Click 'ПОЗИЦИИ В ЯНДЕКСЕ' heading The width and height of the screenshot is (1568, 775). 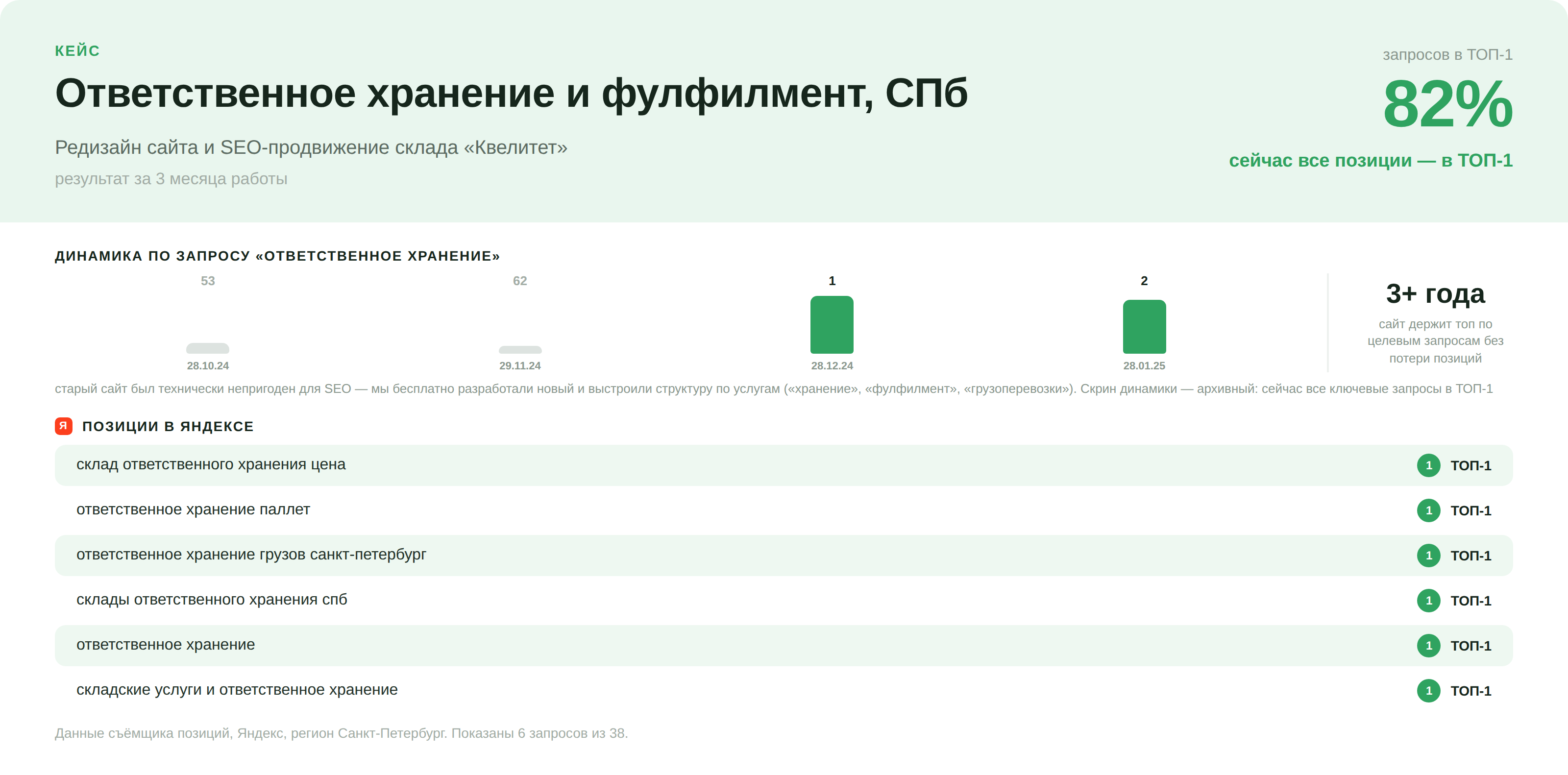click(x=168, y=426)
